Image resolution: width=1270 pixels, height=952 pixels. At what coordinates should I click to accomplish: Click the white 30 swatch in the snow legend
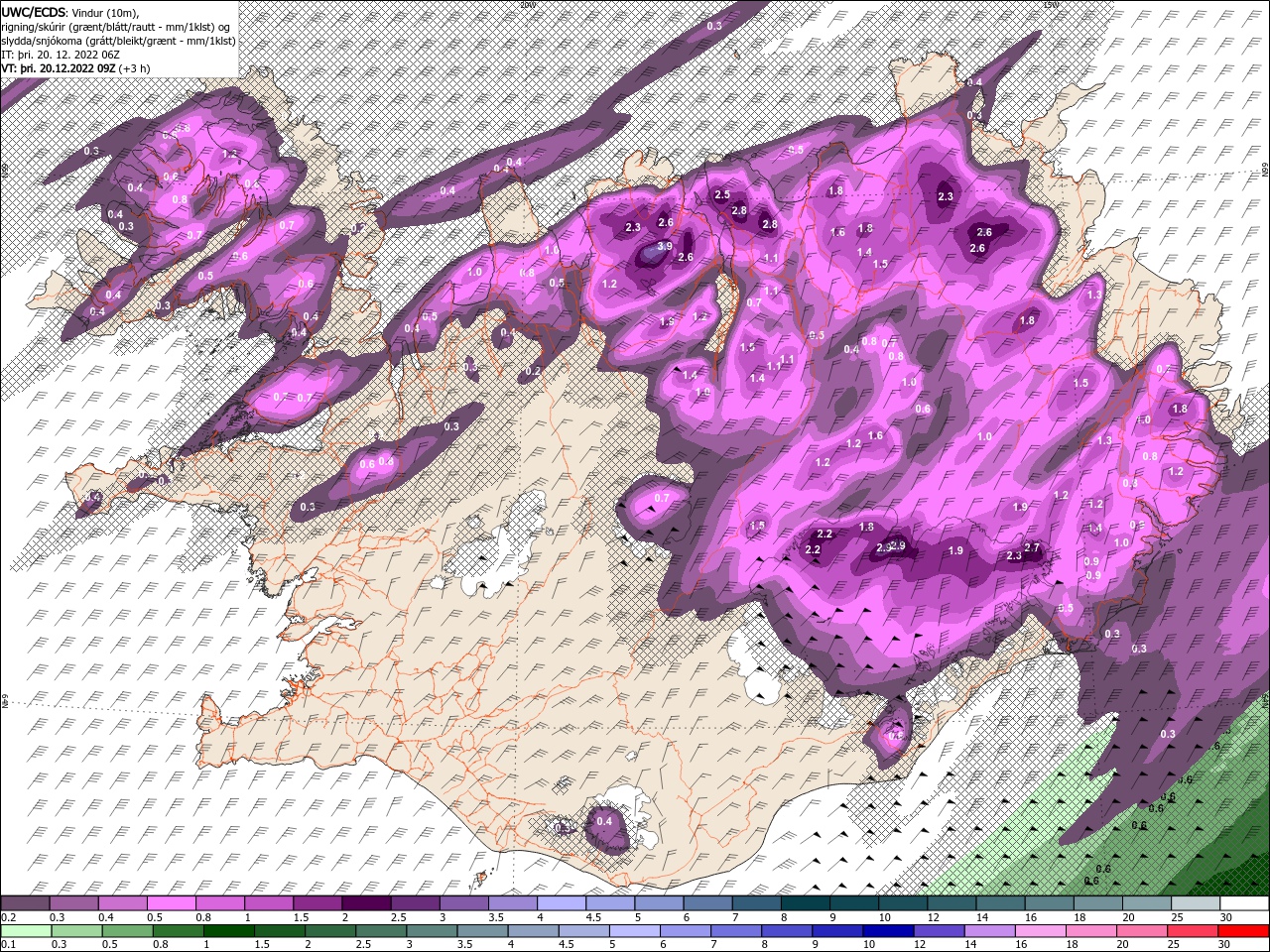click(x=1243, y=903)
